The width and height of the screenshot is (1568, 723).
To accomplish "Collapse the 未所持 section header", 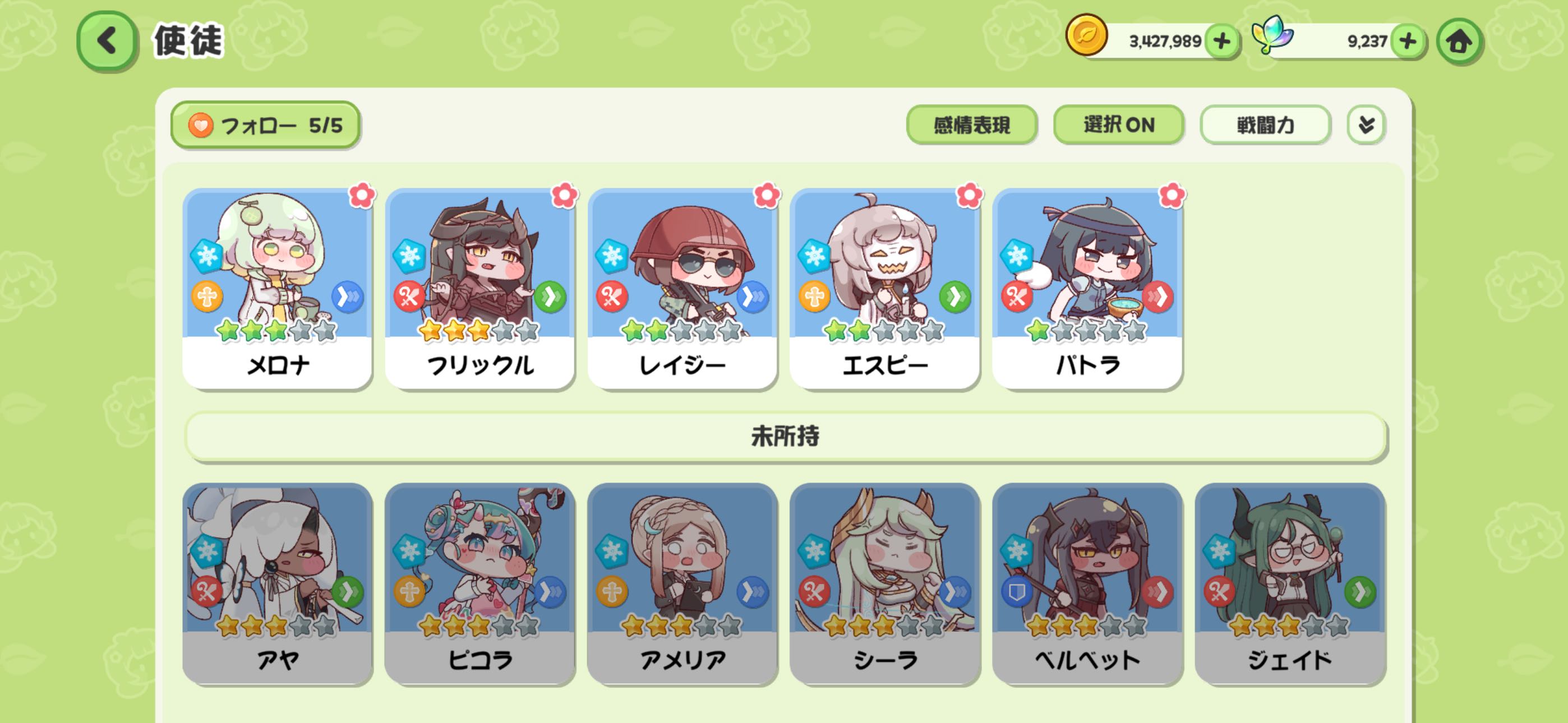I will [x=785, y=437].
